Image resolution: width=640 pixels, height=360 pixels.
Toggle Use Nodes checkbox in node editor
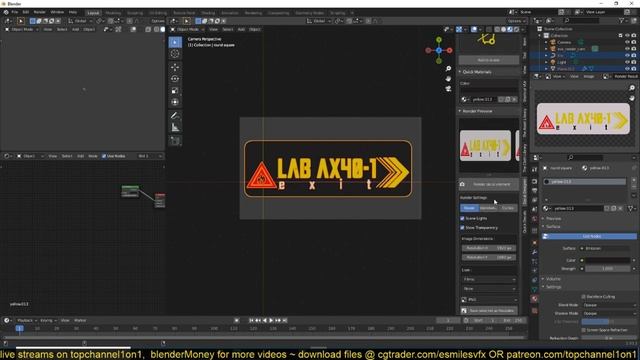click(104, 156)
